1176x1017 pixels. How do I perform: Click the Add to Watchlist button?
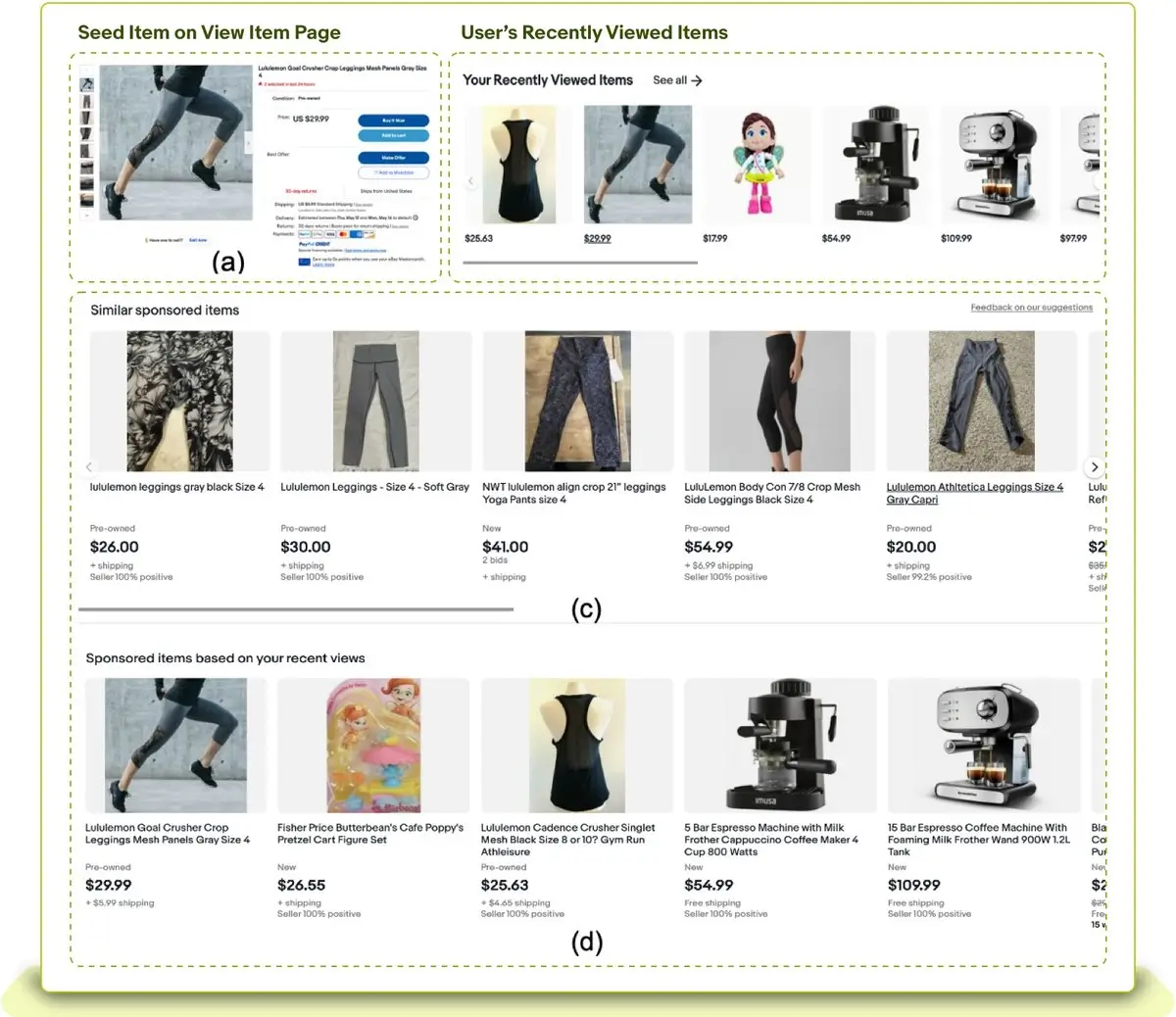[393, 172]
